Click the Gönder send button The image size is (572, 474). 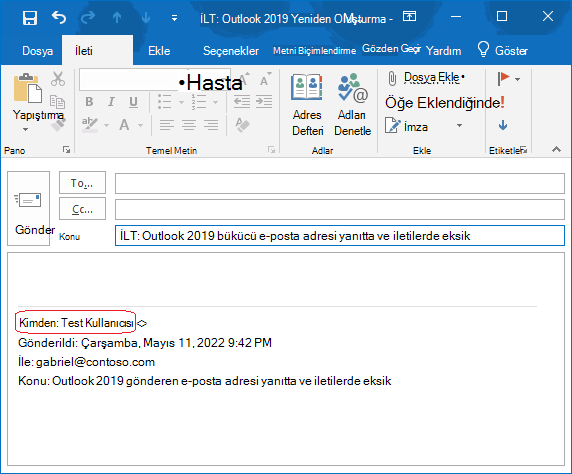coord(28,208)
